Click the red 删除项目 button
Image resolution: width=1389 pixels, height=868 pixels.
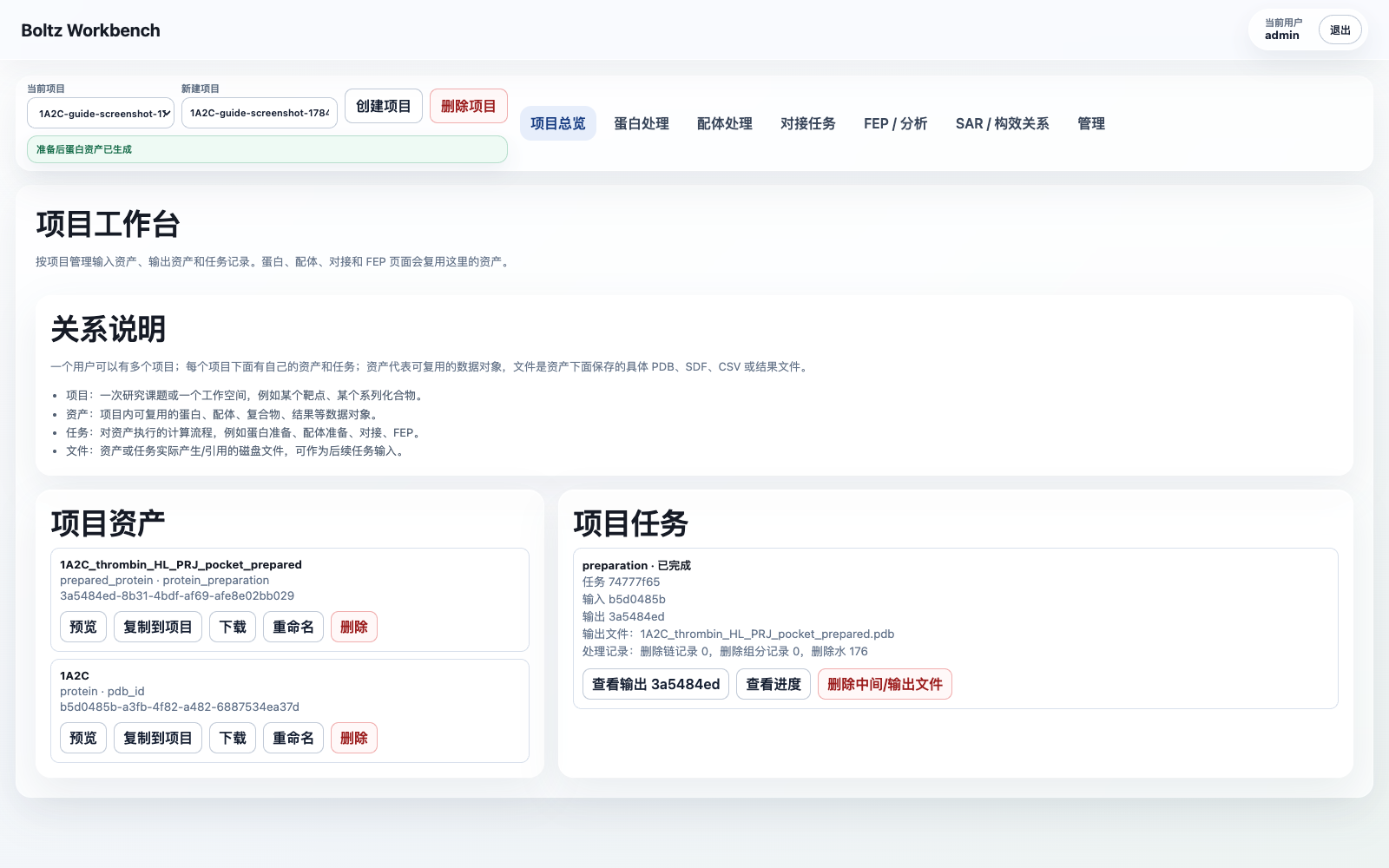(x=469, y=106)
